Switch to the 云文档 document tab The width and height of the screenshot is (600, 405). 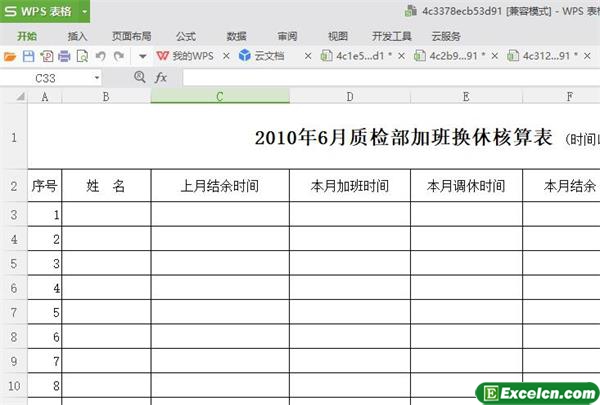262,56
